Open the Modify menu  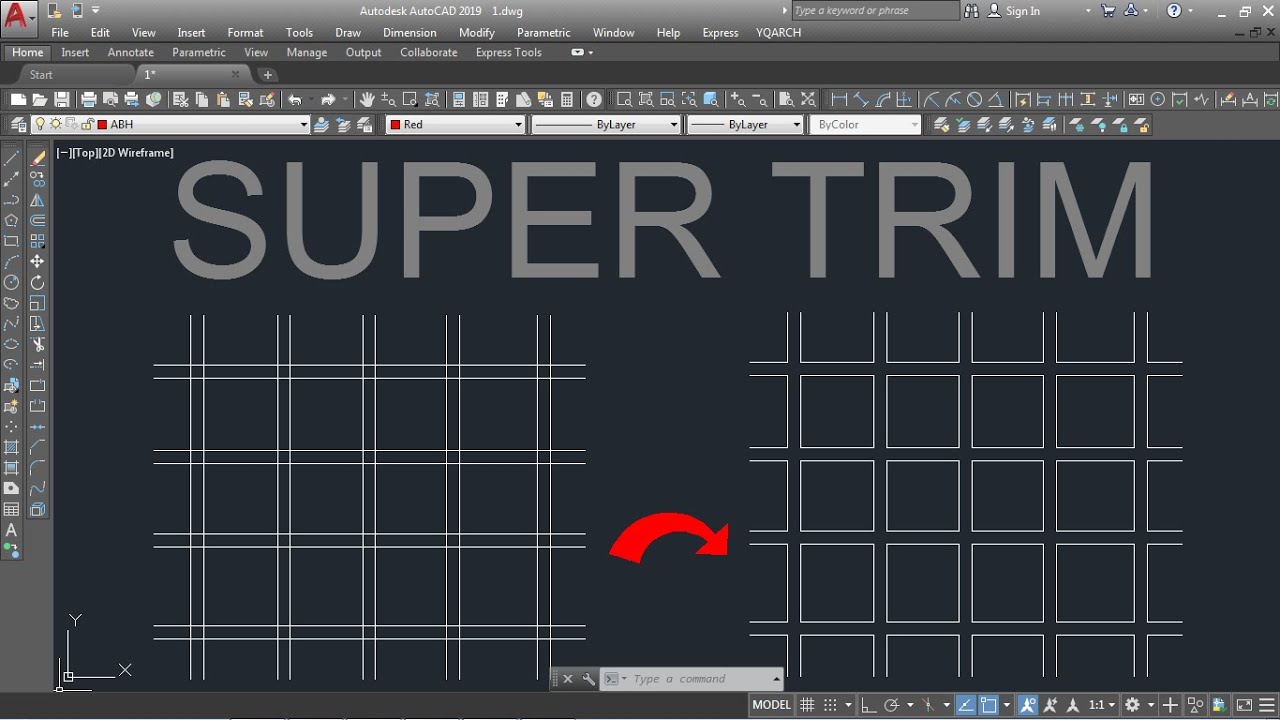476,32
